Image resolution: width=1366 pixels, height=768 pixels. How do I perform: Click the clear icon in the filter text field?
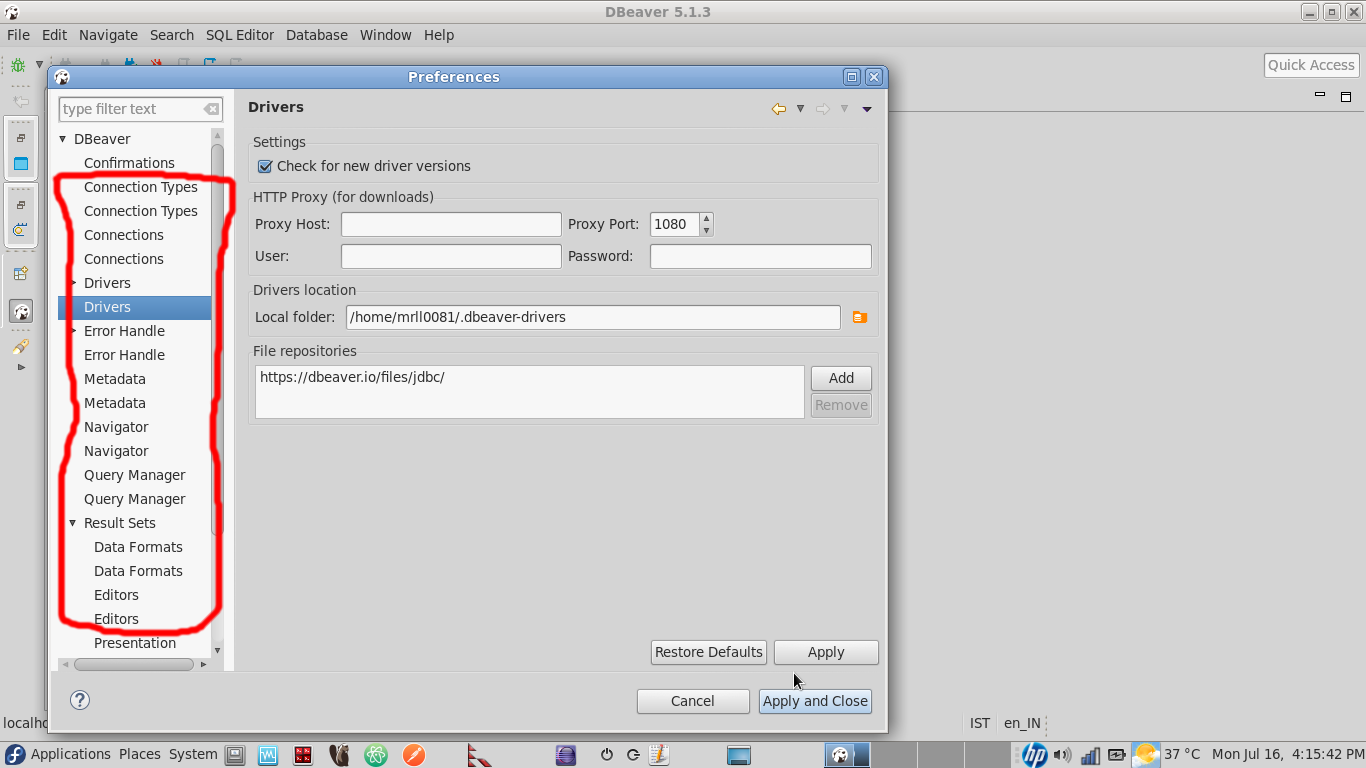(211, 109)
